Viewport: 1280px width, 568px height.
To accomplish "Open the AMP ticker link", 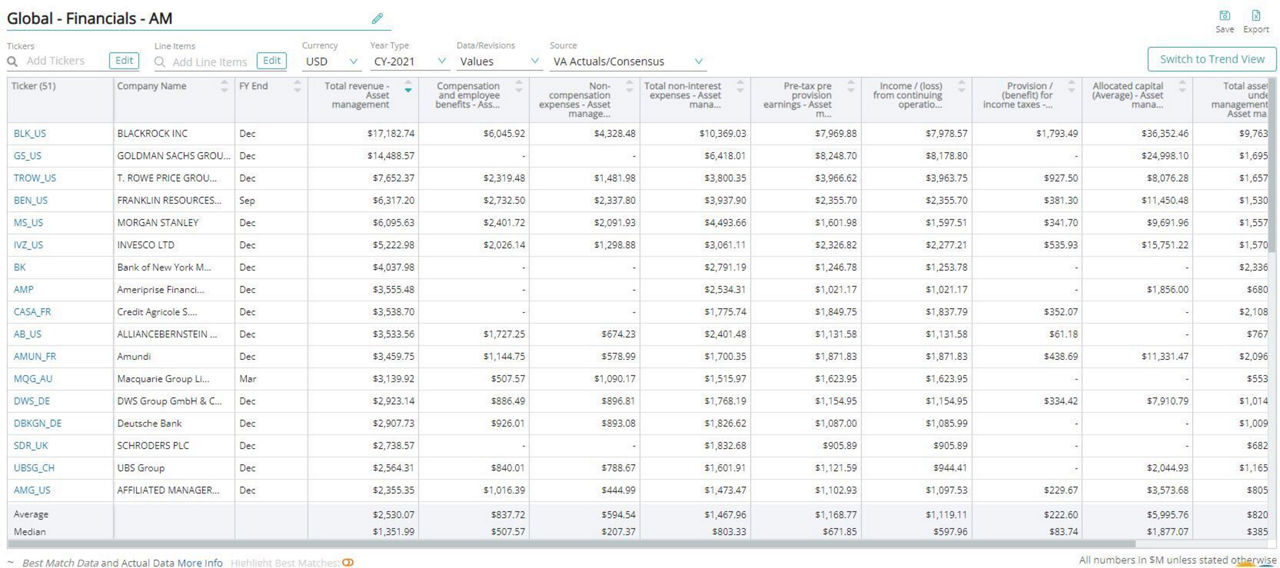I will pos(23,289).
